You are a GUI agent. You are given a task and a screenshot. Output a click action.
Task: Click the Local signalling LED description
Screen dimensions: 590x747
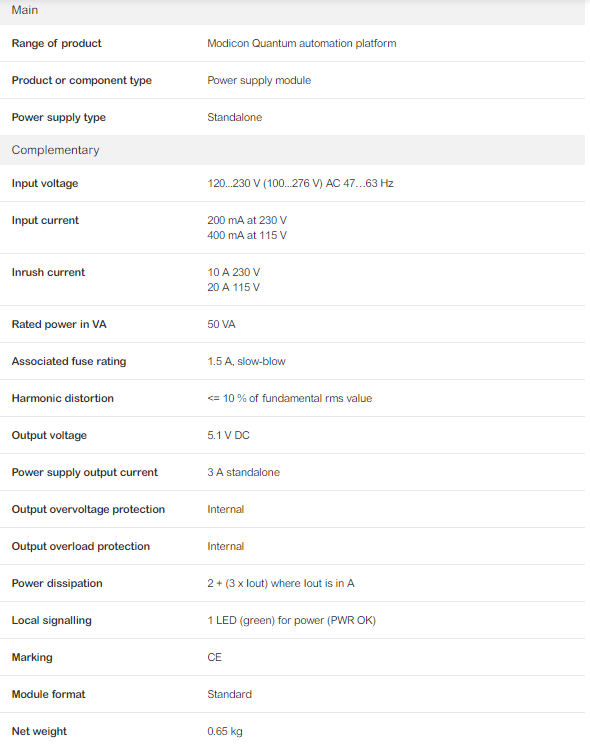click(292, 620)
